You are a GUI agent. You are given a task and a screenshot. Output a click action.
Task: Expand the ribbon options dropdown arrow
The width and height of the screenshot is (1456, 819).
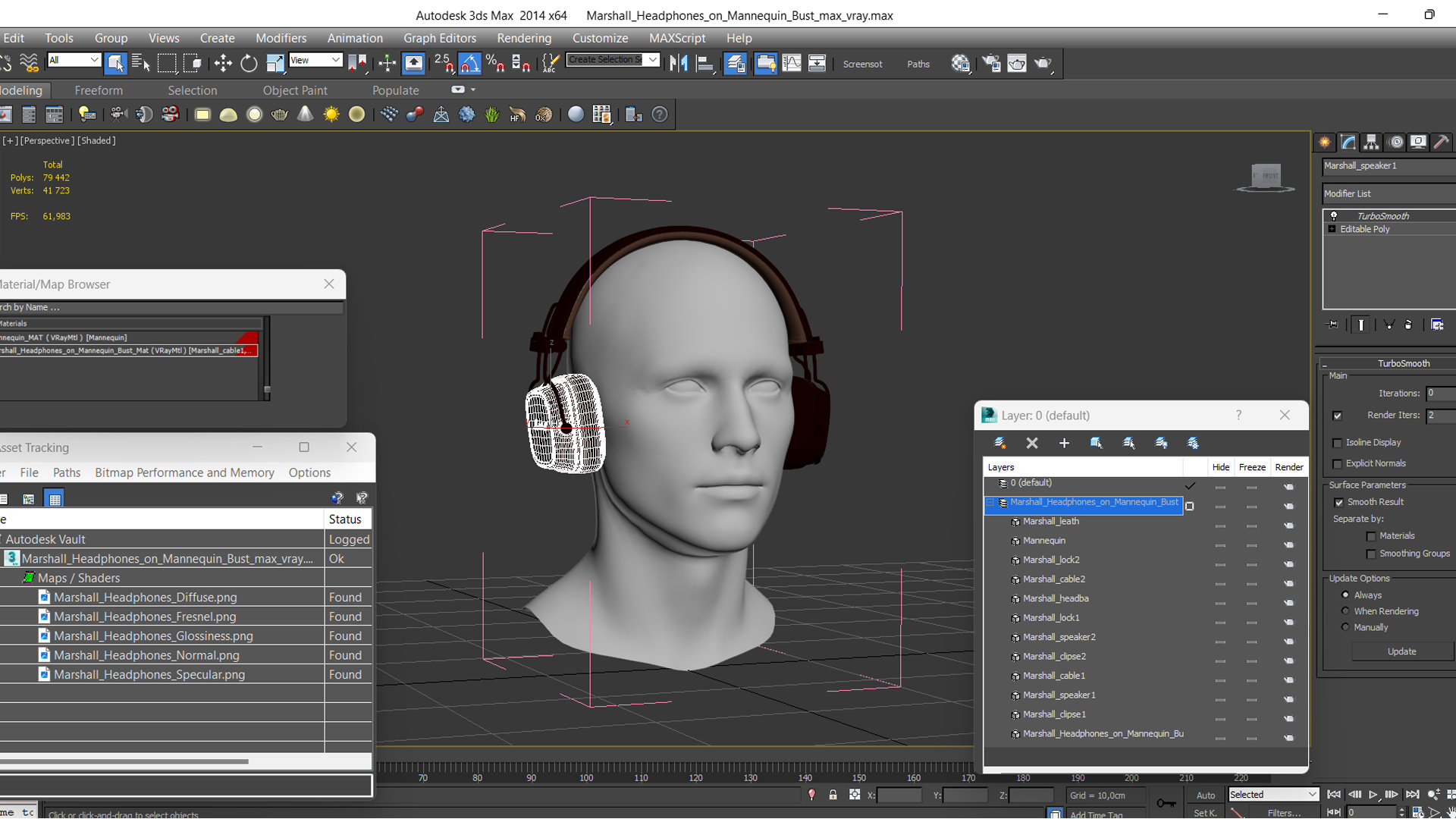473,89
